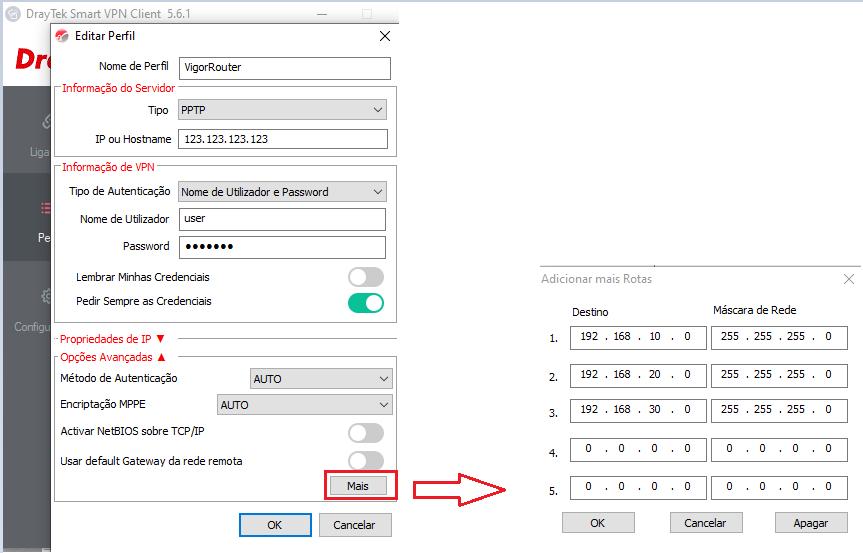
Task: Enable Activar NetBIOS sobre TCP/IP switch
Action: tap(366, 433)
